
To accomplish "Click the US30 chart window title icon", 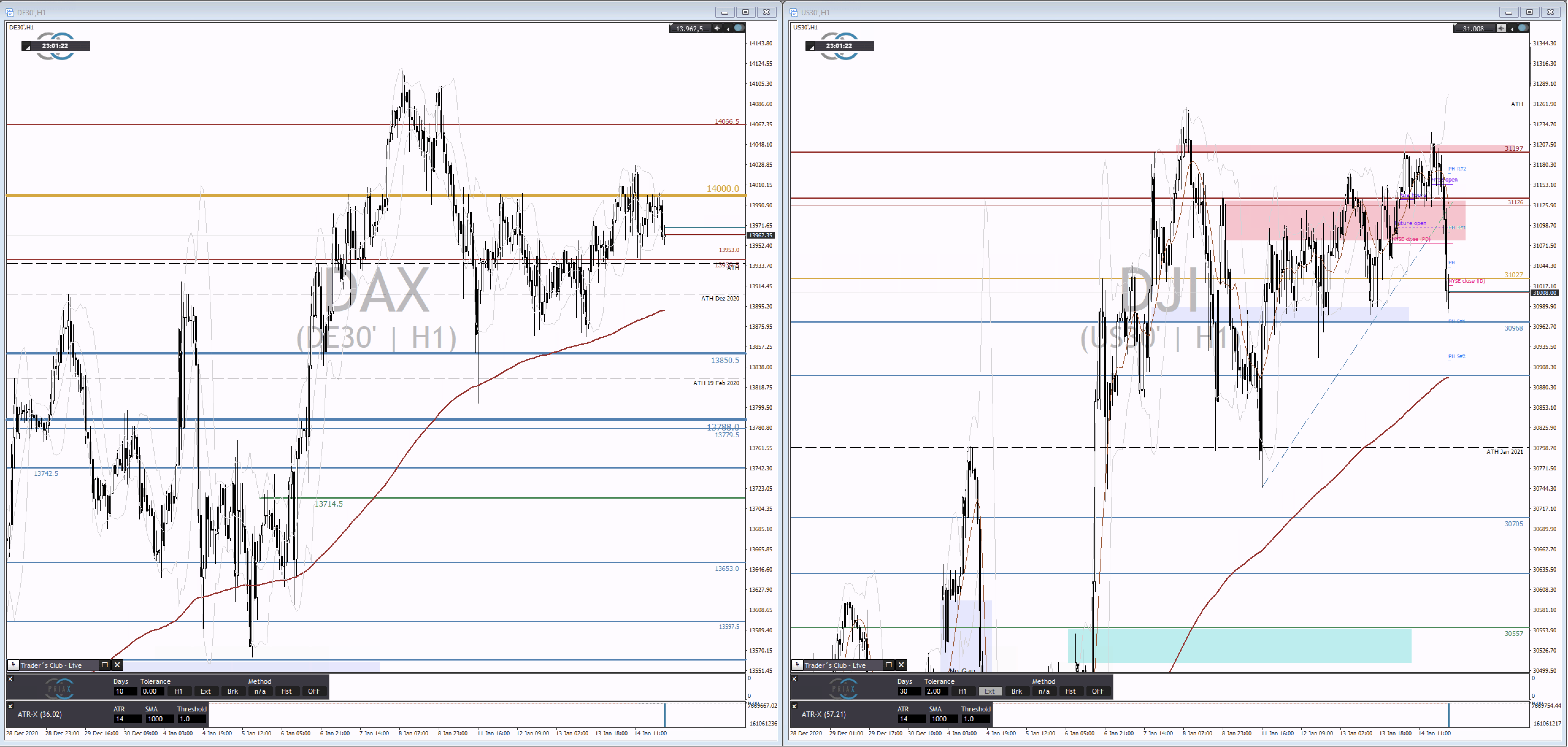I will pos(793,12).
